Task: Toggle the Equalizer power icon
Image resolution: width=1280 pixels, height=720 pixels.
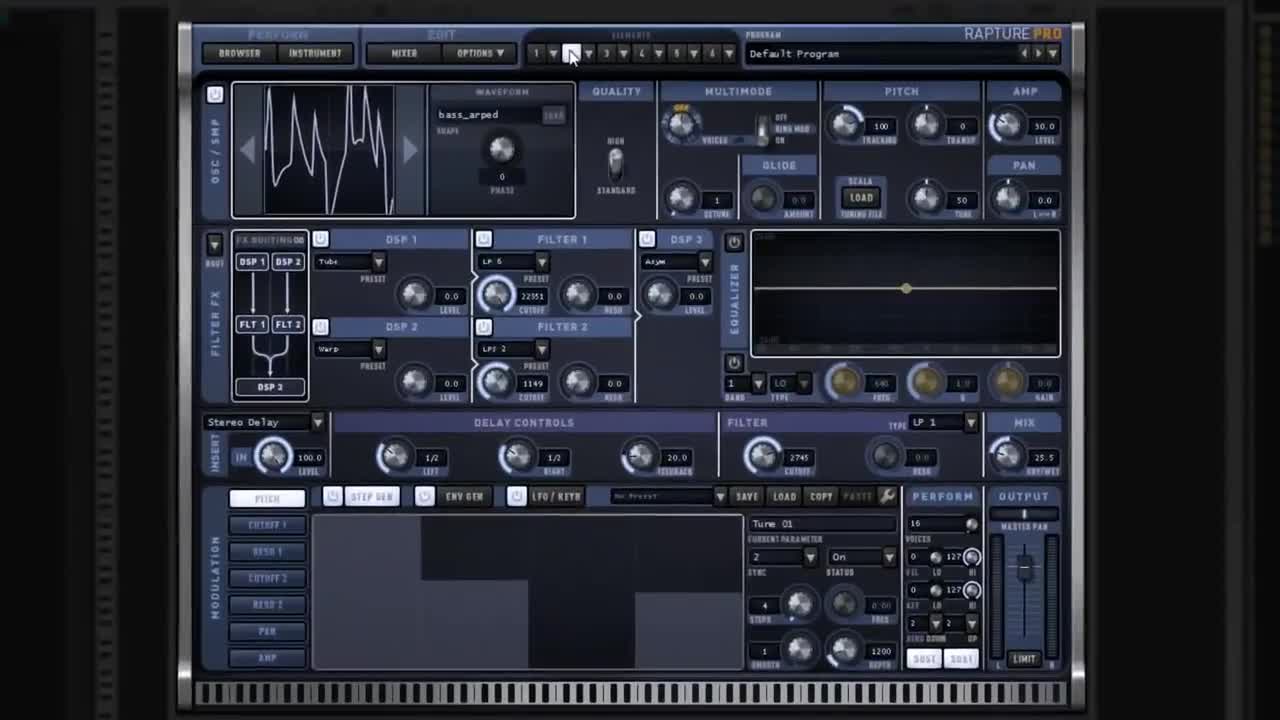Action: click(x=734, y=242)
